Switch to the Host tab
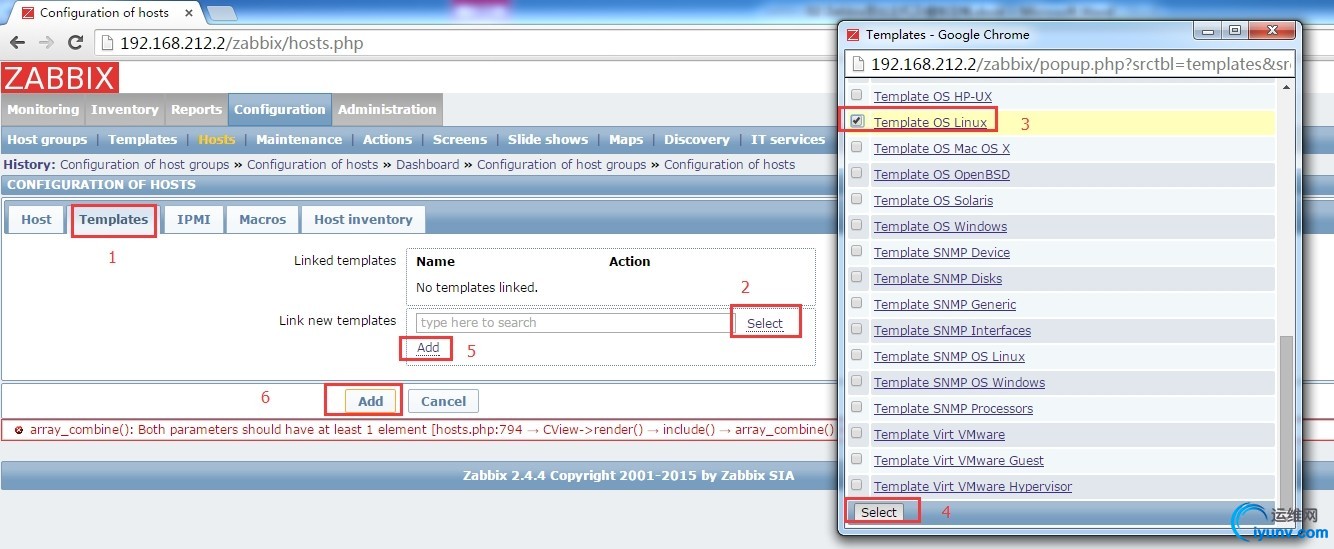The image size is (1334, 549). (x=36, y=220)
